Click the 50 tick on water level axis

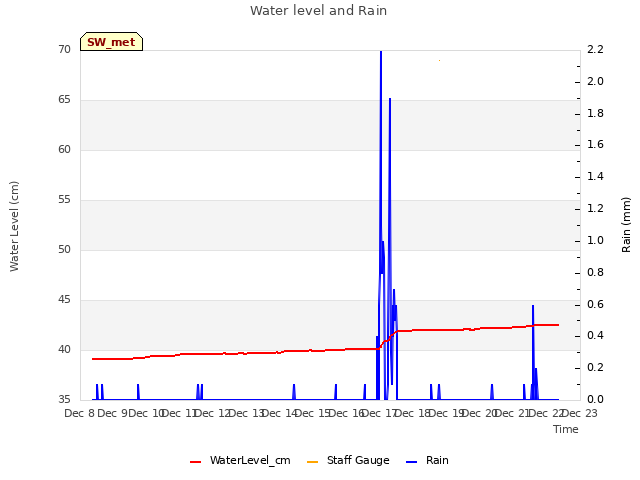point(64,249)
